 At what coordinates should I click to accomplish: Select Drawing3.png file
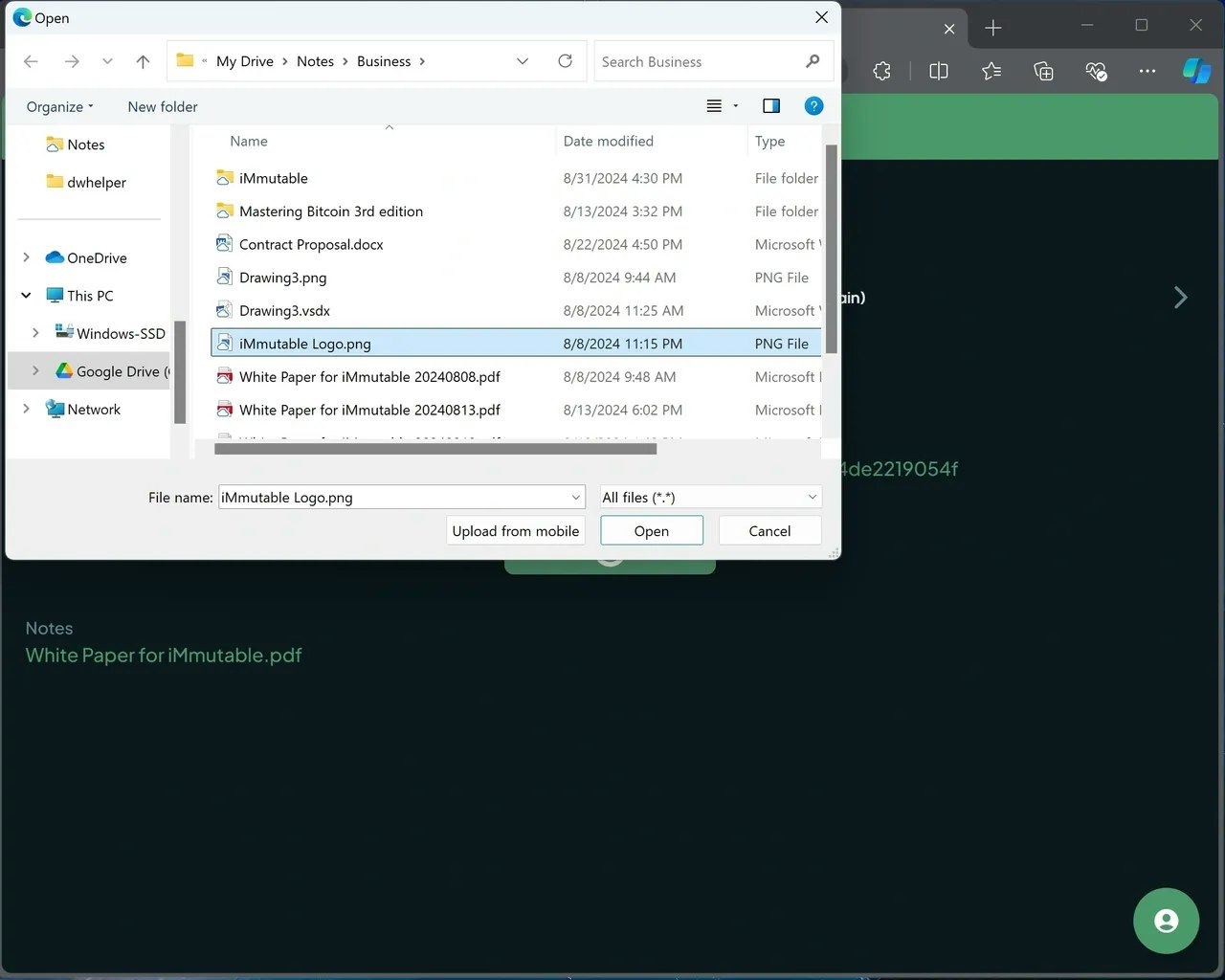pyautogui.click(x=516, y=278)
